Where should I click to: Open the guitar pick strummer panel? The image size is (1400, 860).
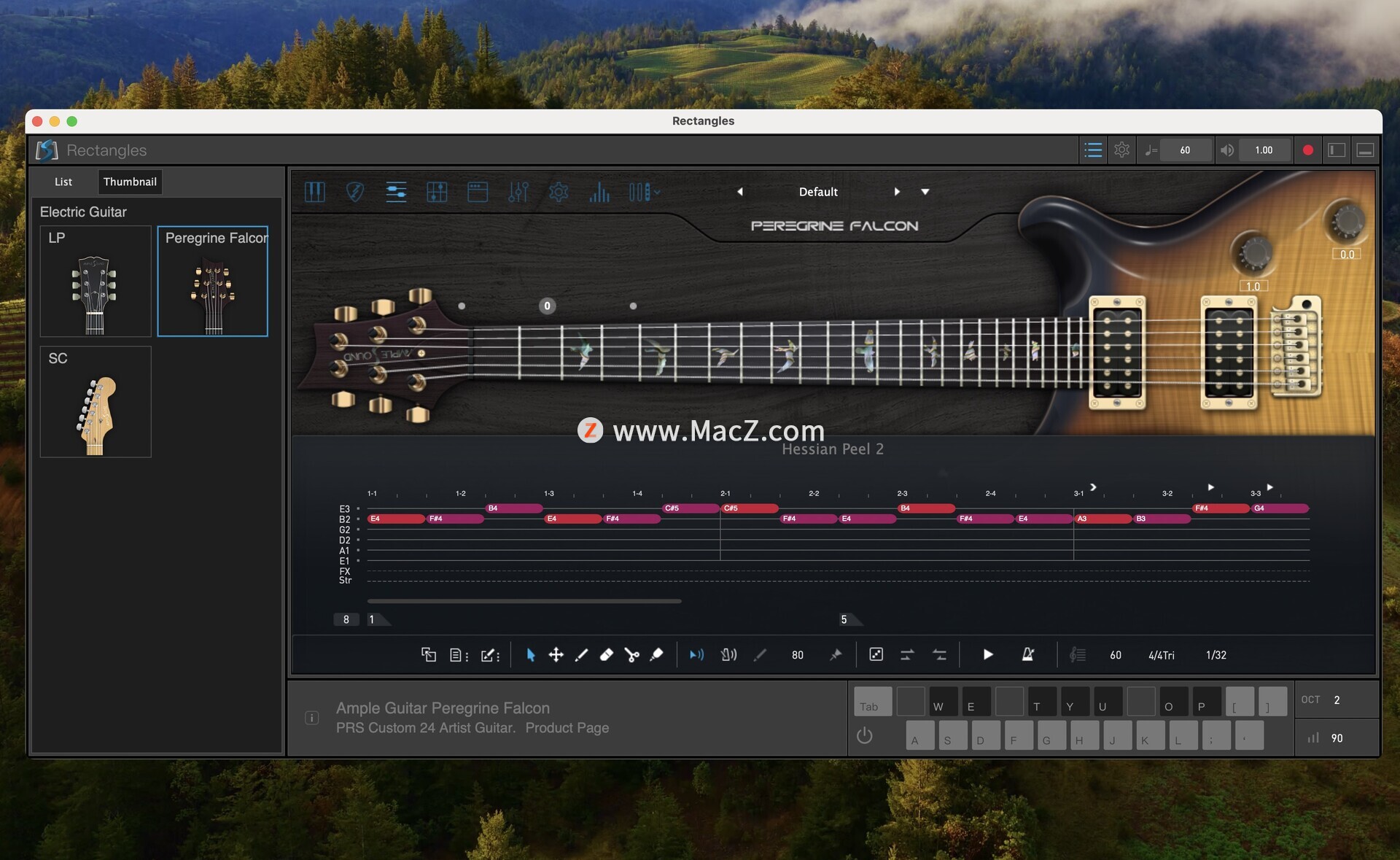pos(355,192)
